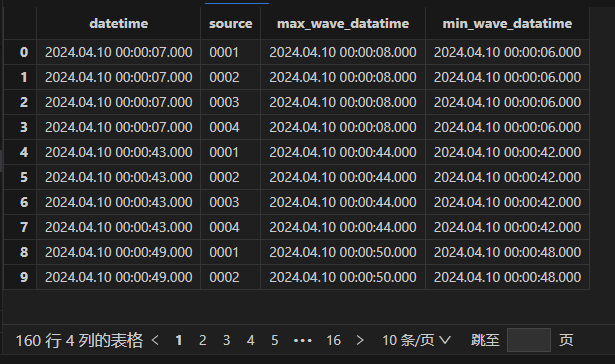
Task: Click datetime cell of row 4
Action: point(118,152)
